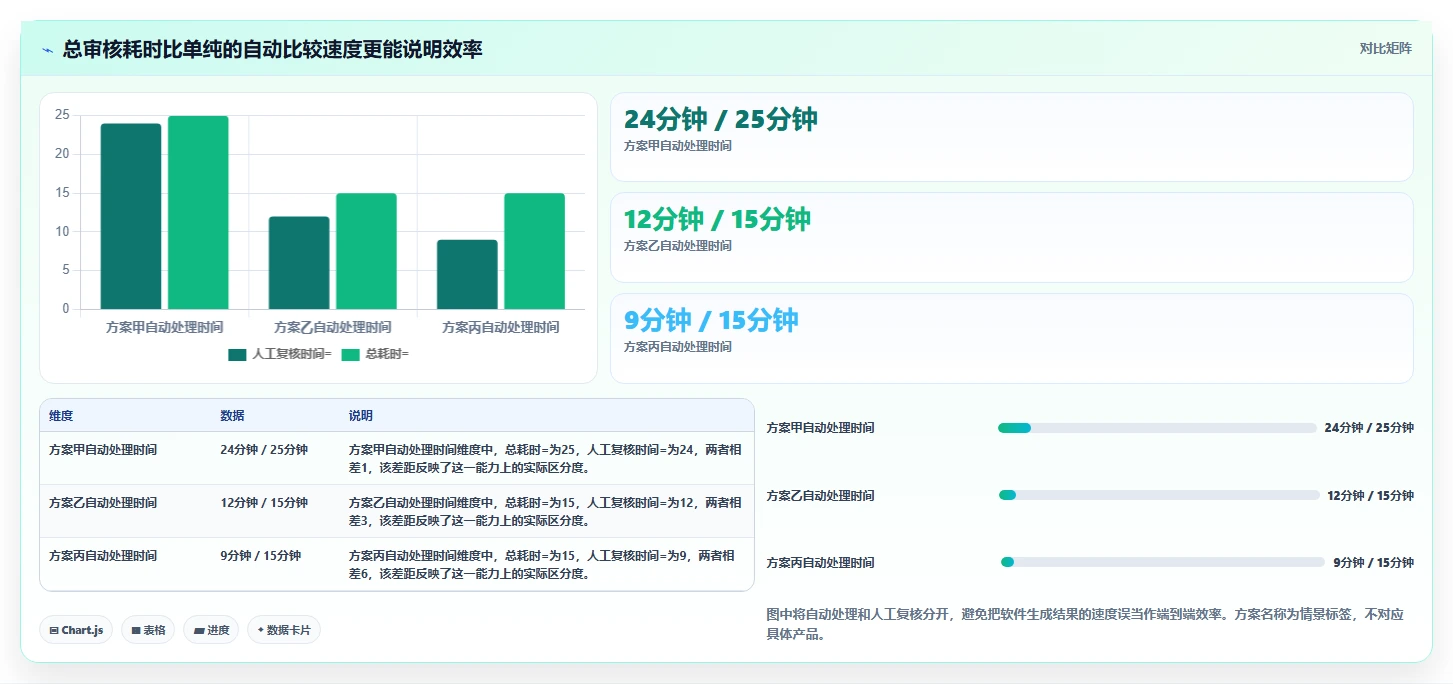Click the 维度 column header
Viewport: 1453px width, 684px height.
tap(61, 416)
